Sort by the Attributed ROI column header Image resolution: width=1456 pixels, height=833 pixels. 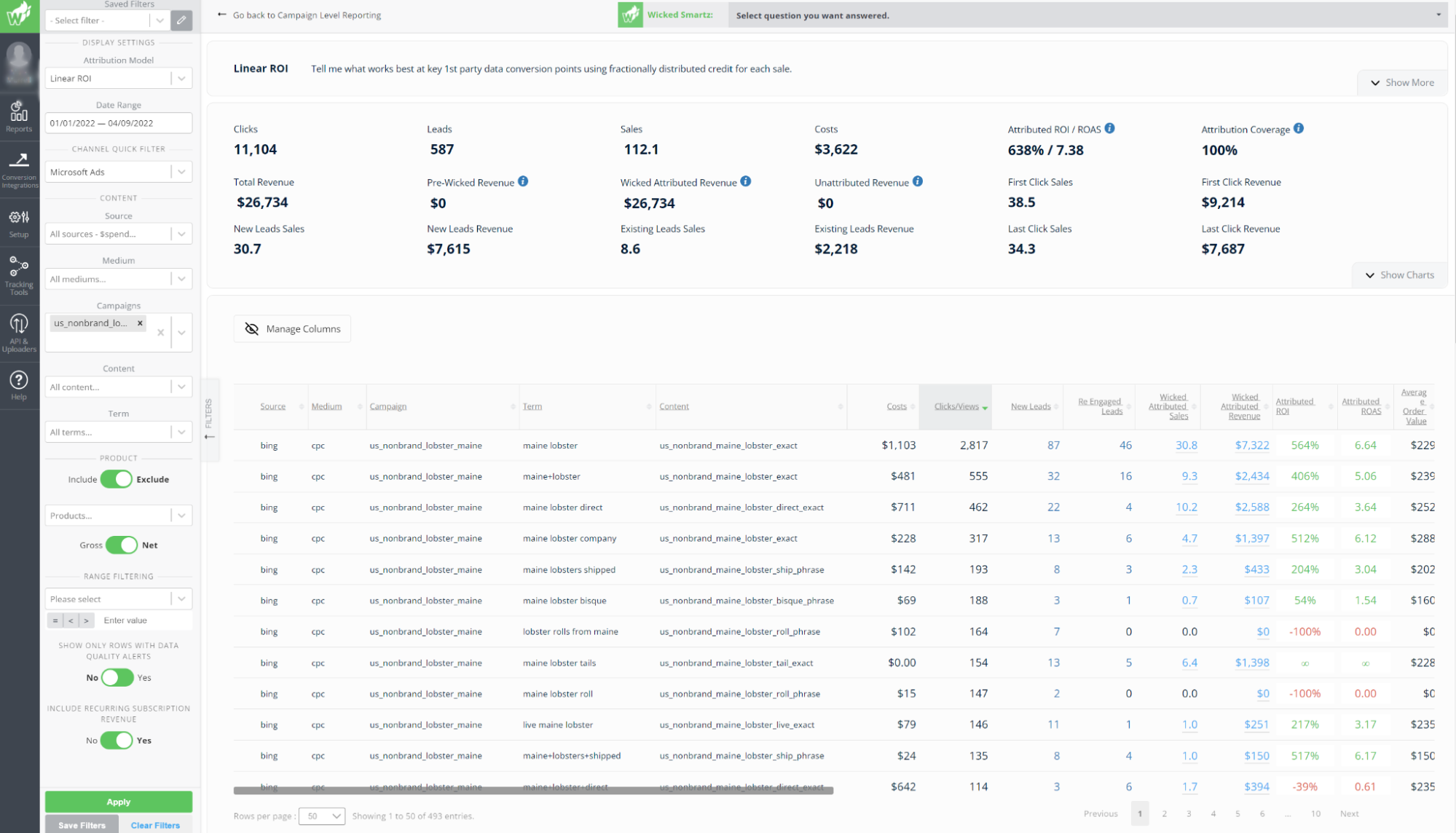[1295, 406]
